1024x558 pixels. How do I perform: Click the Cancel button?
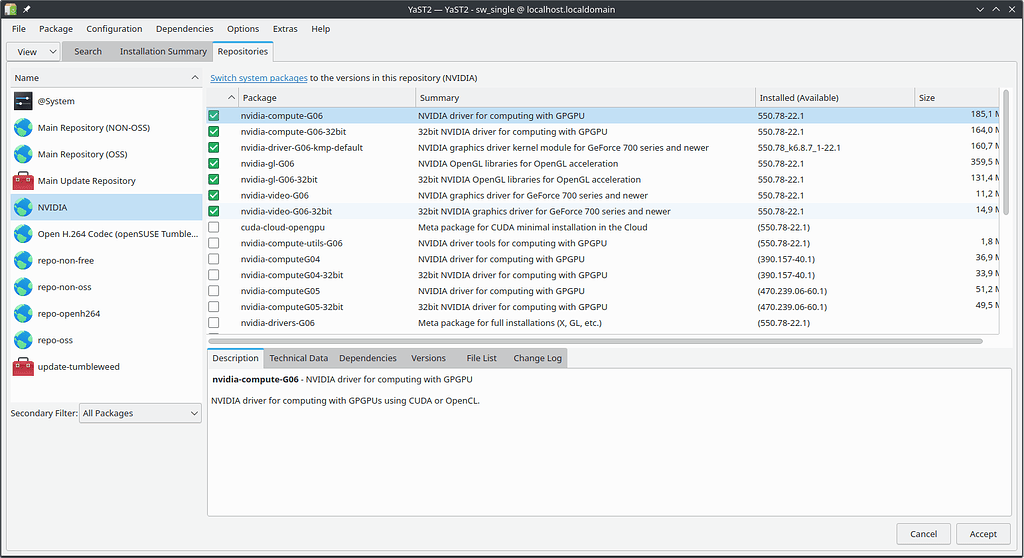point(923,534)
